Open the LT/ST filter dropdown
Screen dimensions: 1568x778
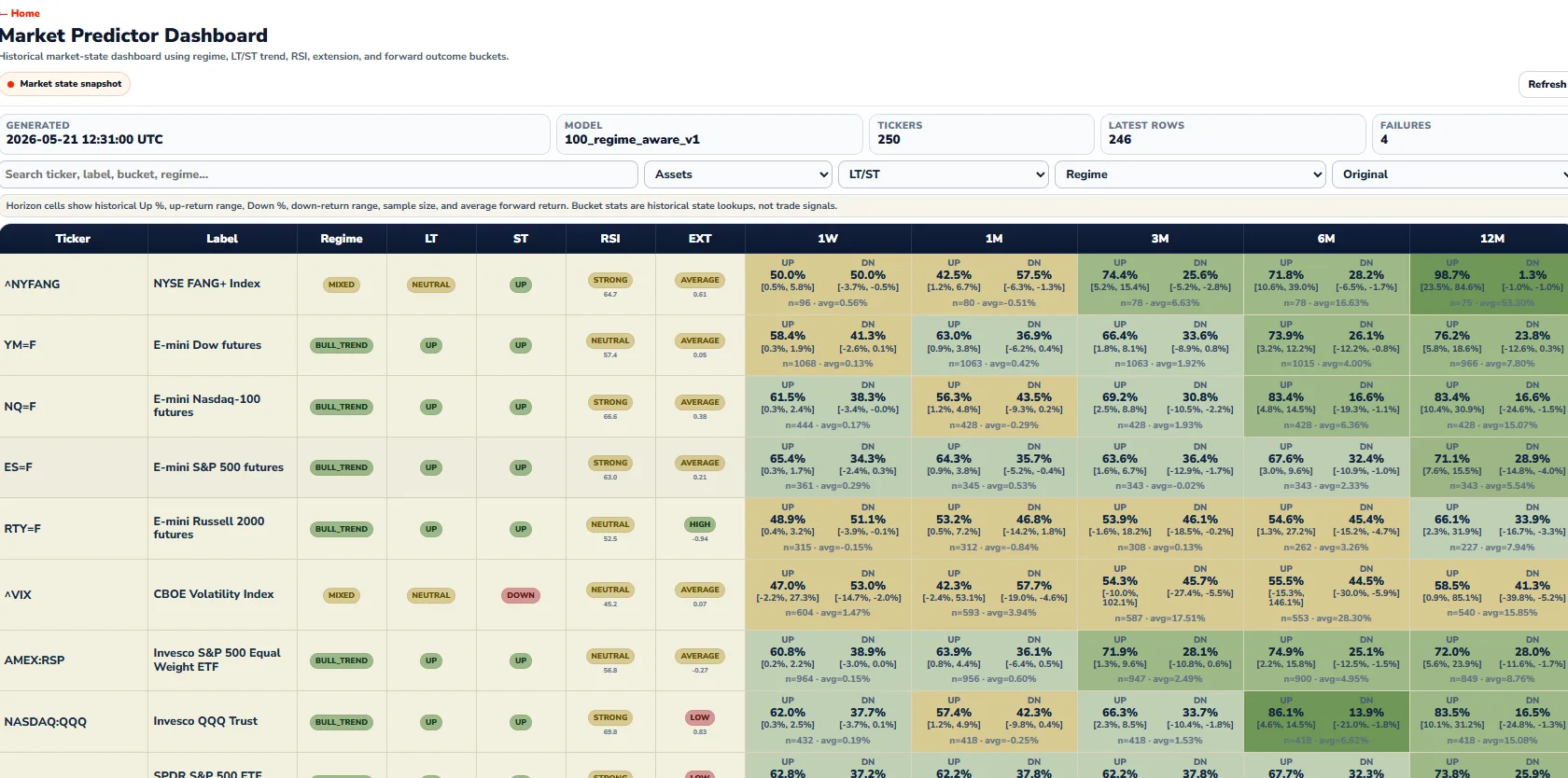tap(944, 174)
